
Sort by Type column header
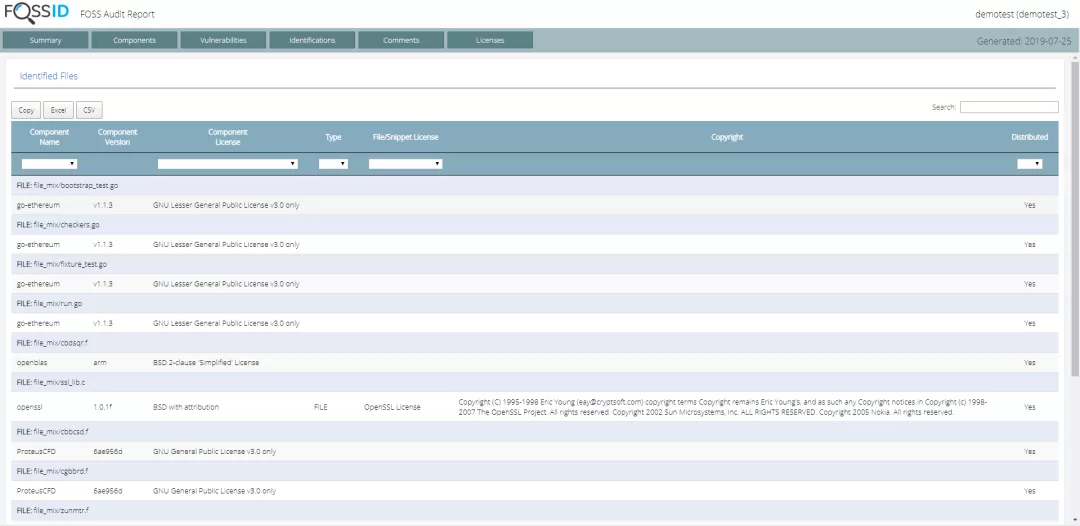tap(333, 137)
